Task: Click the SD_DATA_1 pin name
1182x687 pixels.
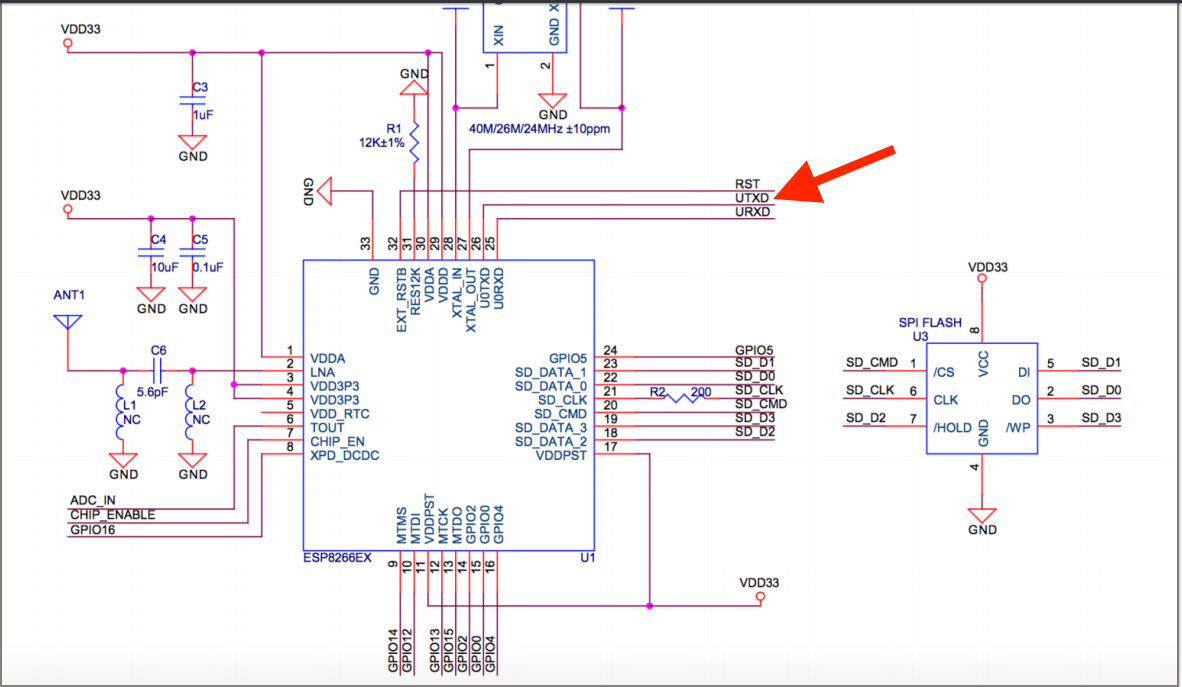Action: coord(550,373)
